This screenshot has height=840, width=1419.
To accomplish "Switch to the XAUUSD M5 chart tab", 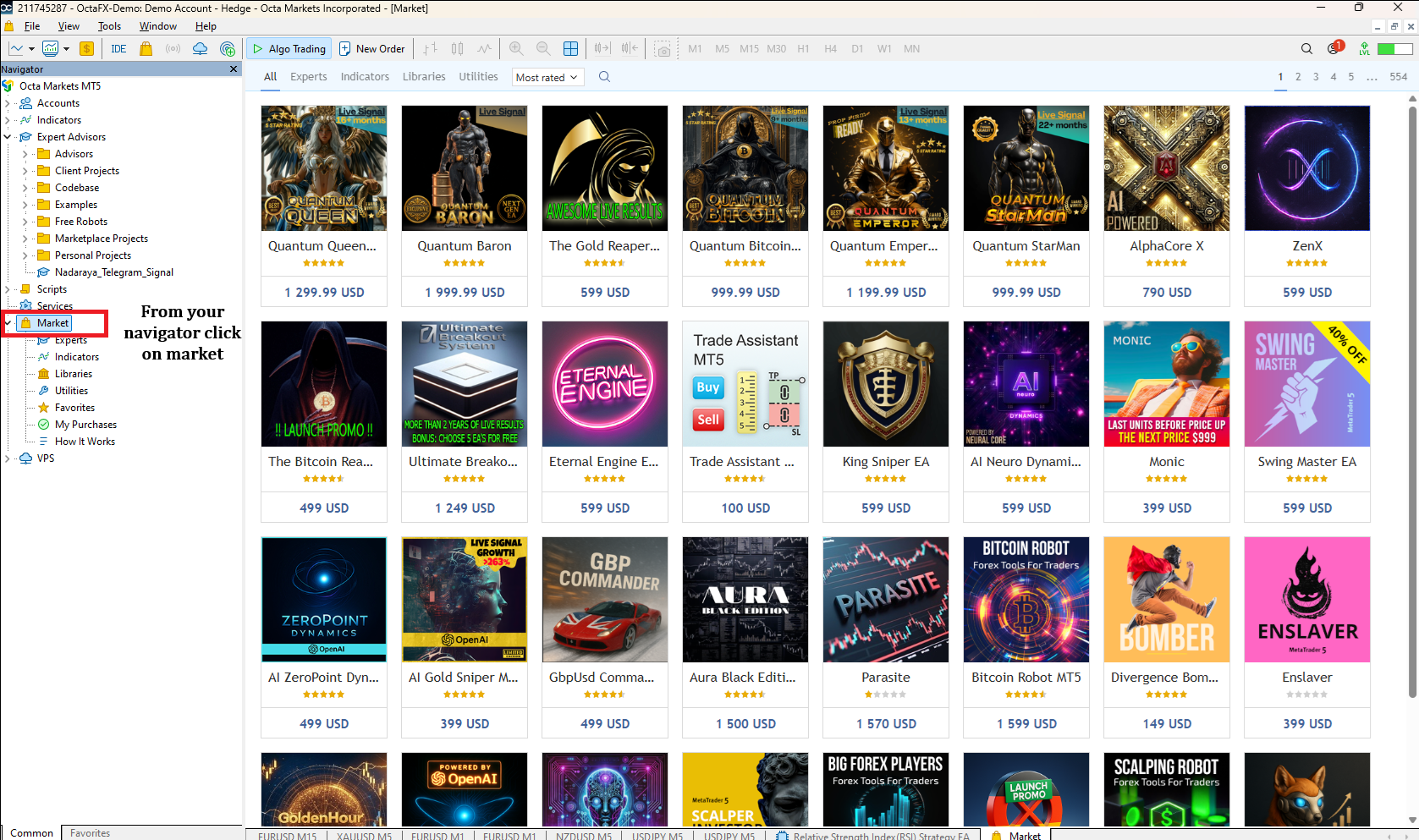I will point(364,836).
